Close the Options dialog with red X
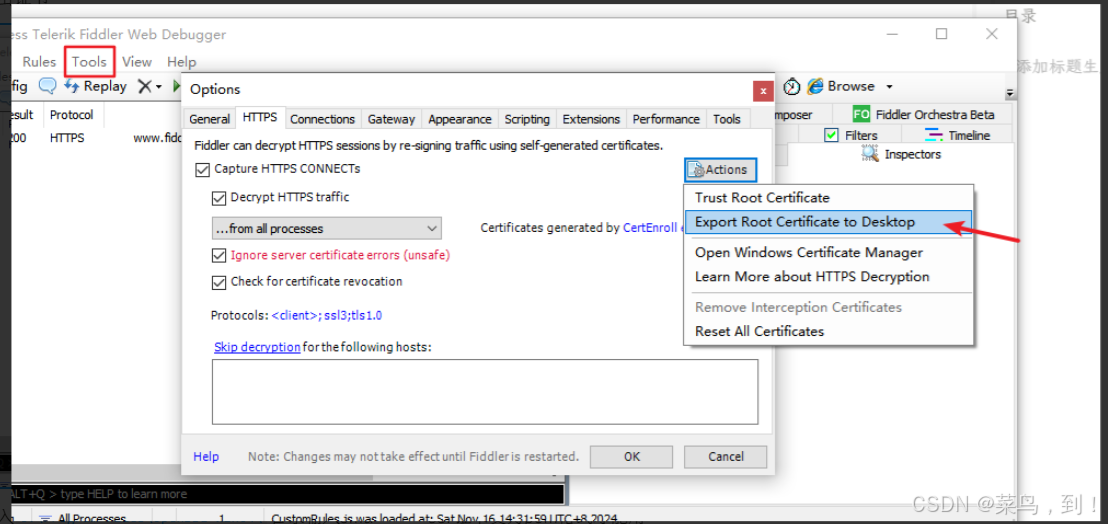 pyautogui.click(x=762, y=90)
